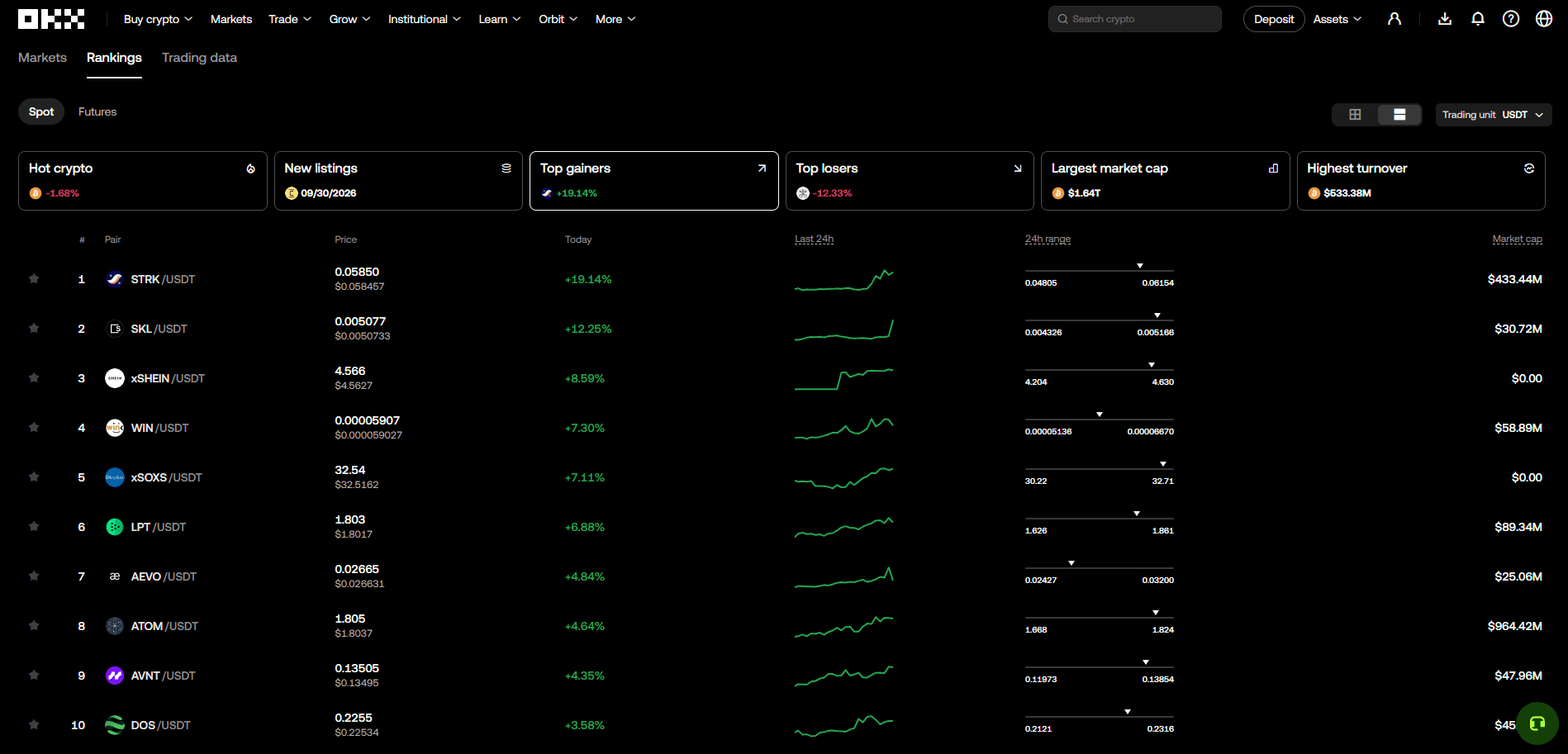The image size is (1568, 754).
Task: Click the Deposit button
Action: [1274, 19]
